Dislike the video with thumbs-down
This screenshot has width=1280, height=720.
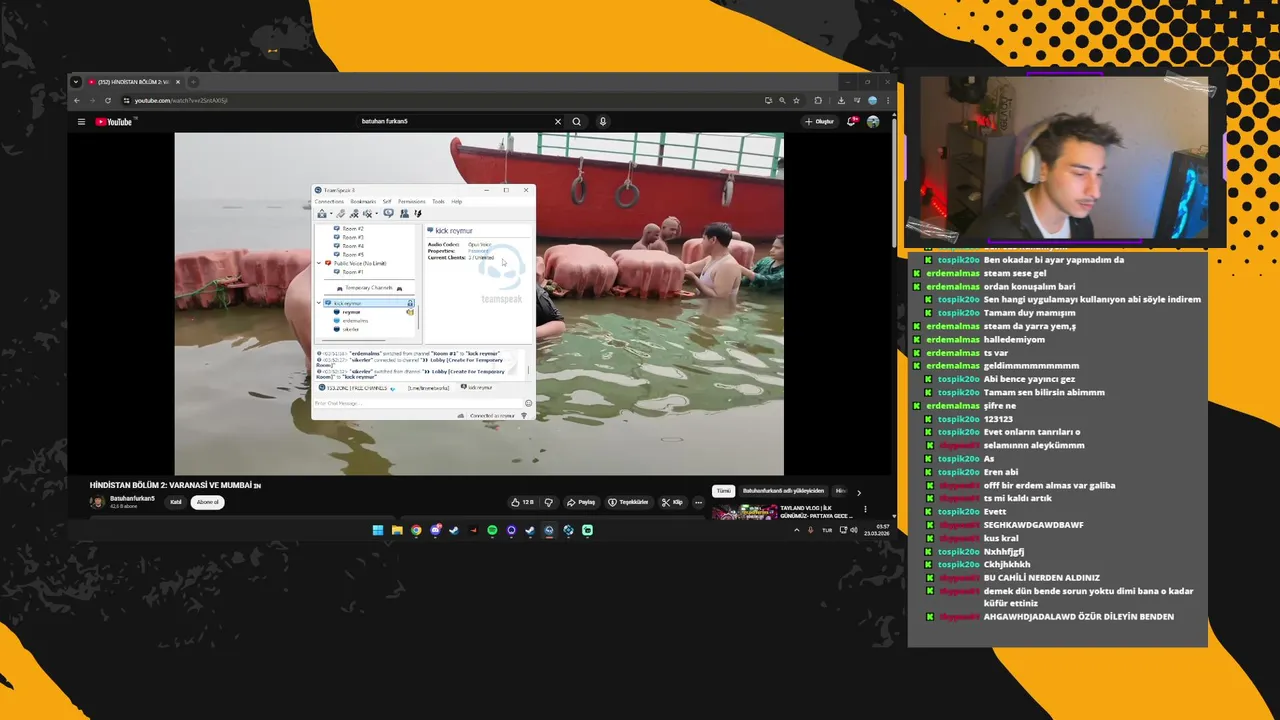(548, 502)
